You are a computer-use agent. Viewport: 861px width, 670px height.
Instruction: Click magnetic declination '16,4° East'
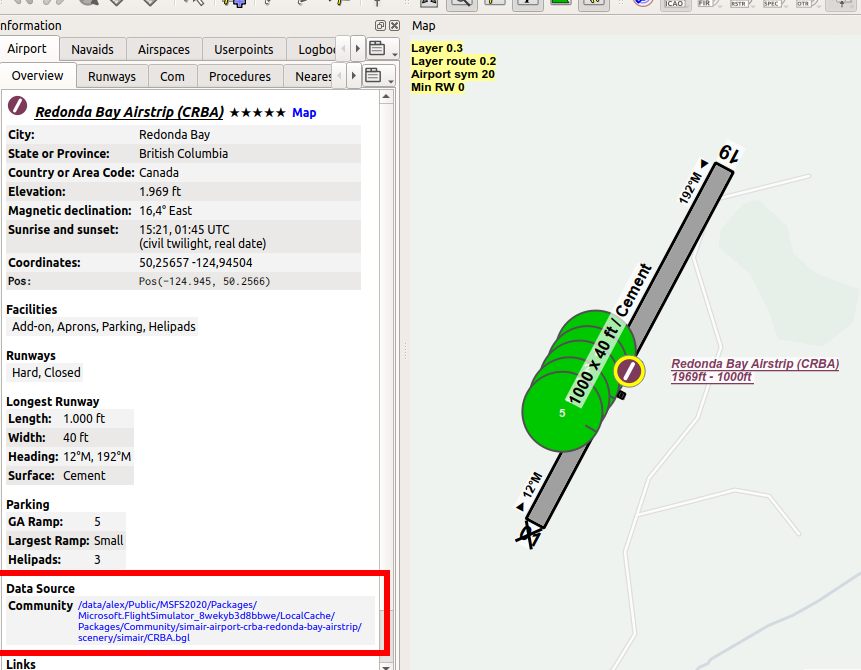tap(165, 211)
